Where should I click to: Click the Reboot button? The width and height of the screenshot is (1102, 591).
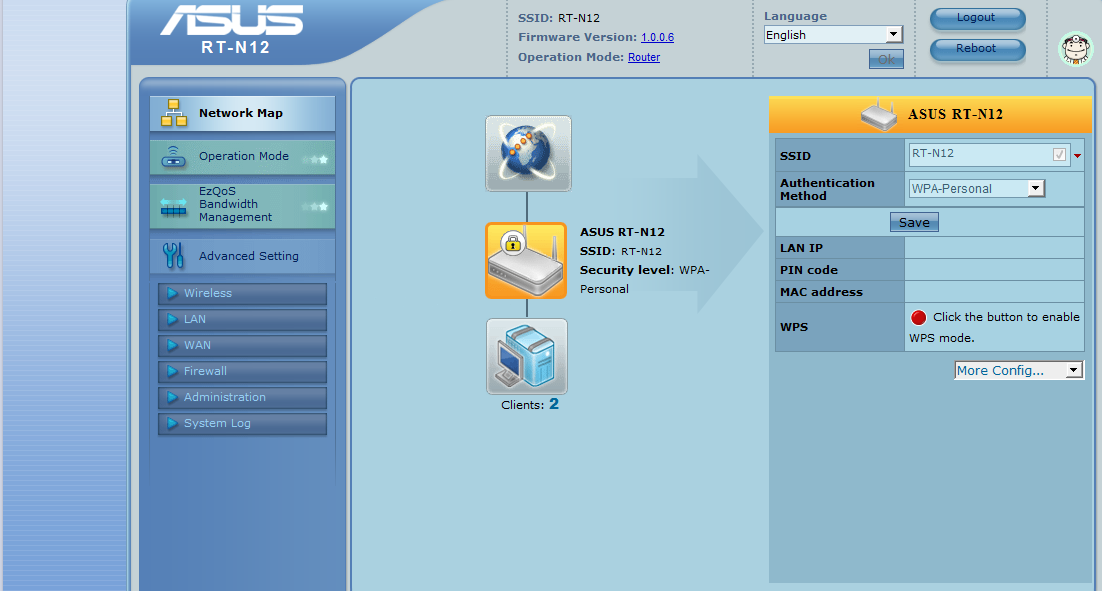pos(978,50)
